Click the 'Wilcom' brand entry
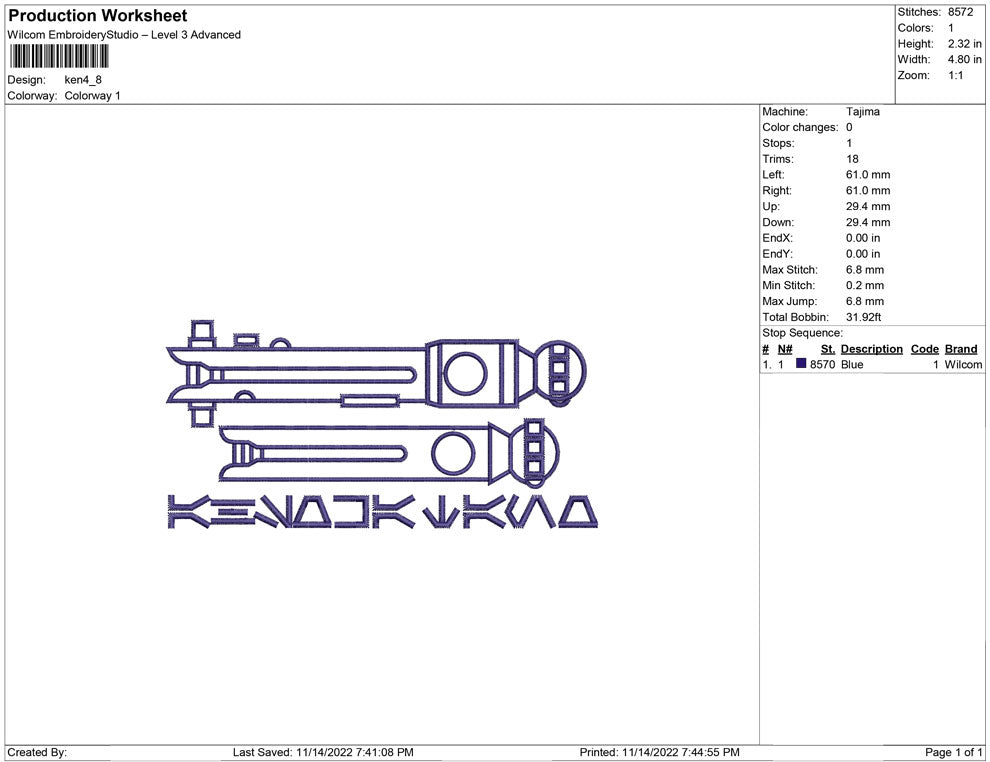This screenshot has height=762, width=990. (963, 364)
